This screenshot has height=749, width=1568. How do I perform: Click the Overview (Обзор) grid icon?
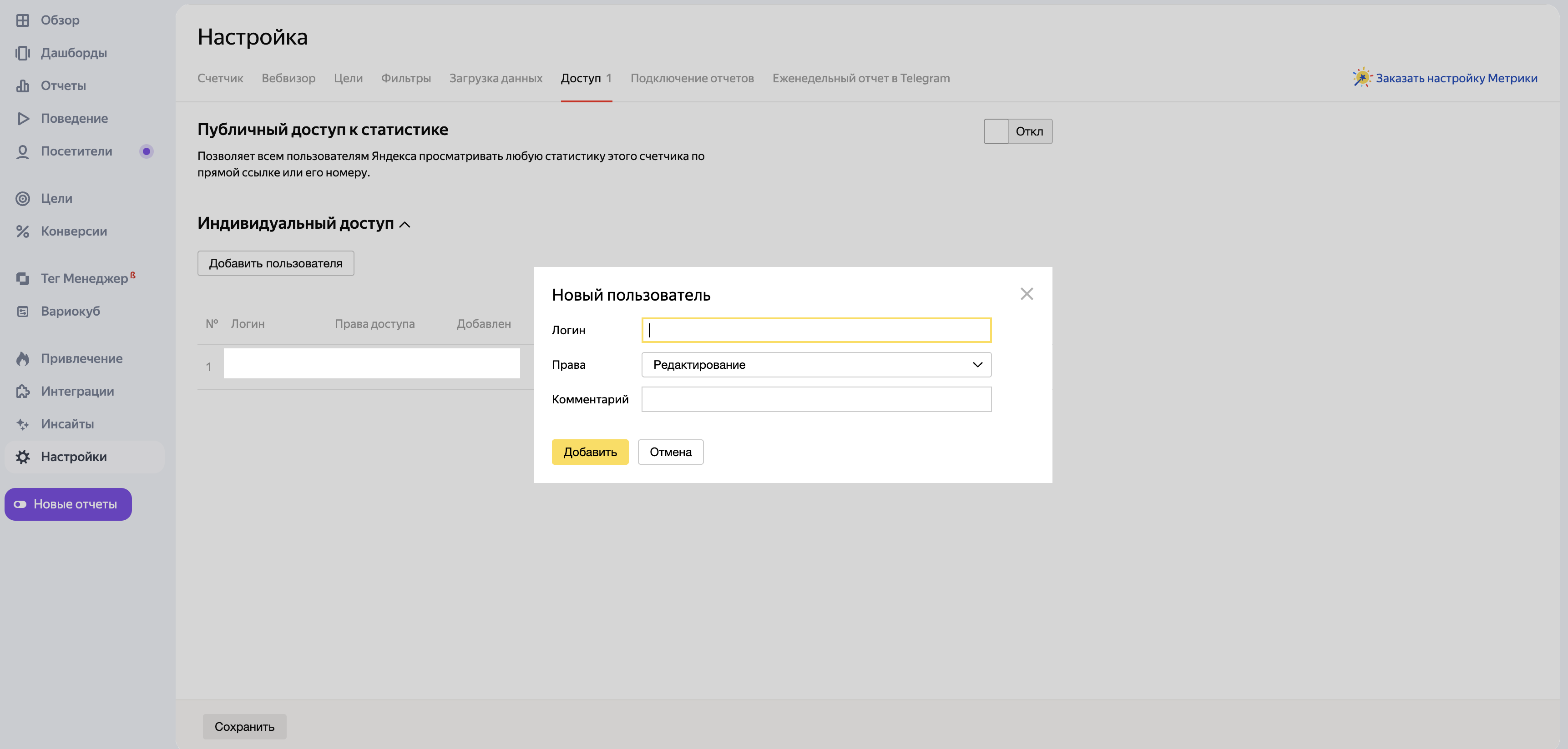click(x=22, y=20)
